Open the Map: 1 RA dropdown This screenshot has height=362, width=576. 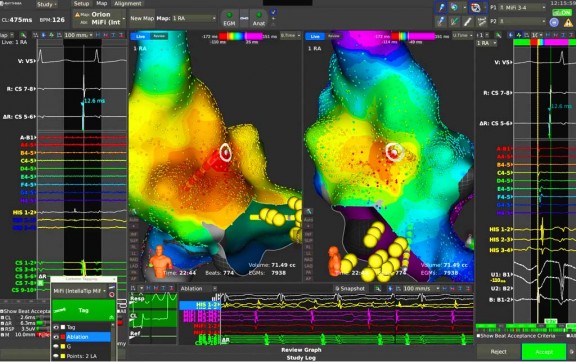pos(194,18)
